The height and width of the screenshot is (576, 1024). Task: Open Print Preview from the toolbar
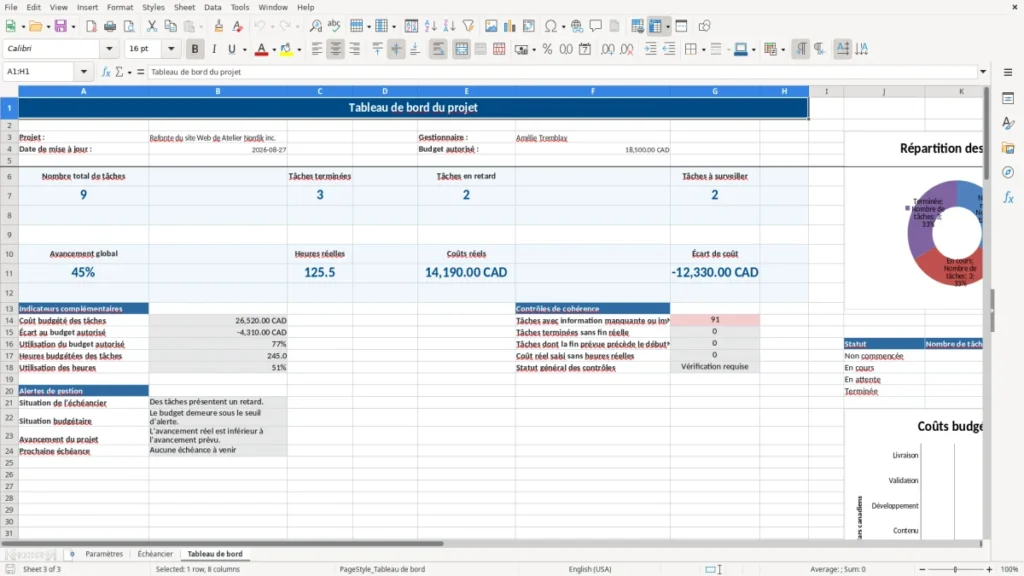pyautogui.click(x=129, y=26)
